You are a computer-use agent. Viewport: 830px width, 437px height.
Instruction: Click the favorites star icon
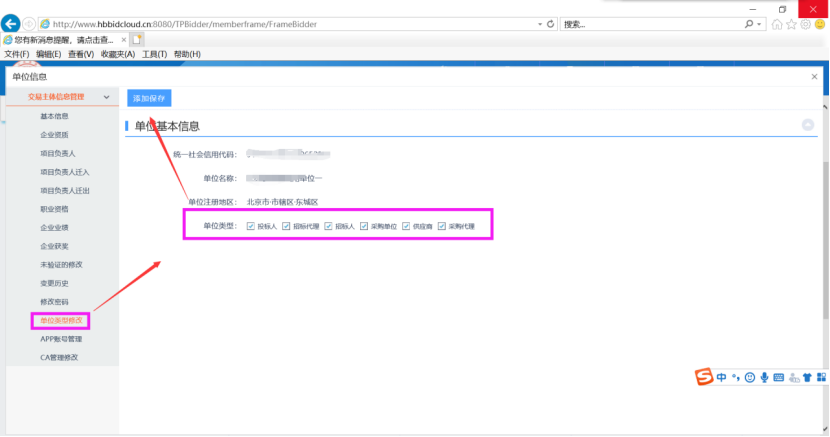[x=791, y=24]
